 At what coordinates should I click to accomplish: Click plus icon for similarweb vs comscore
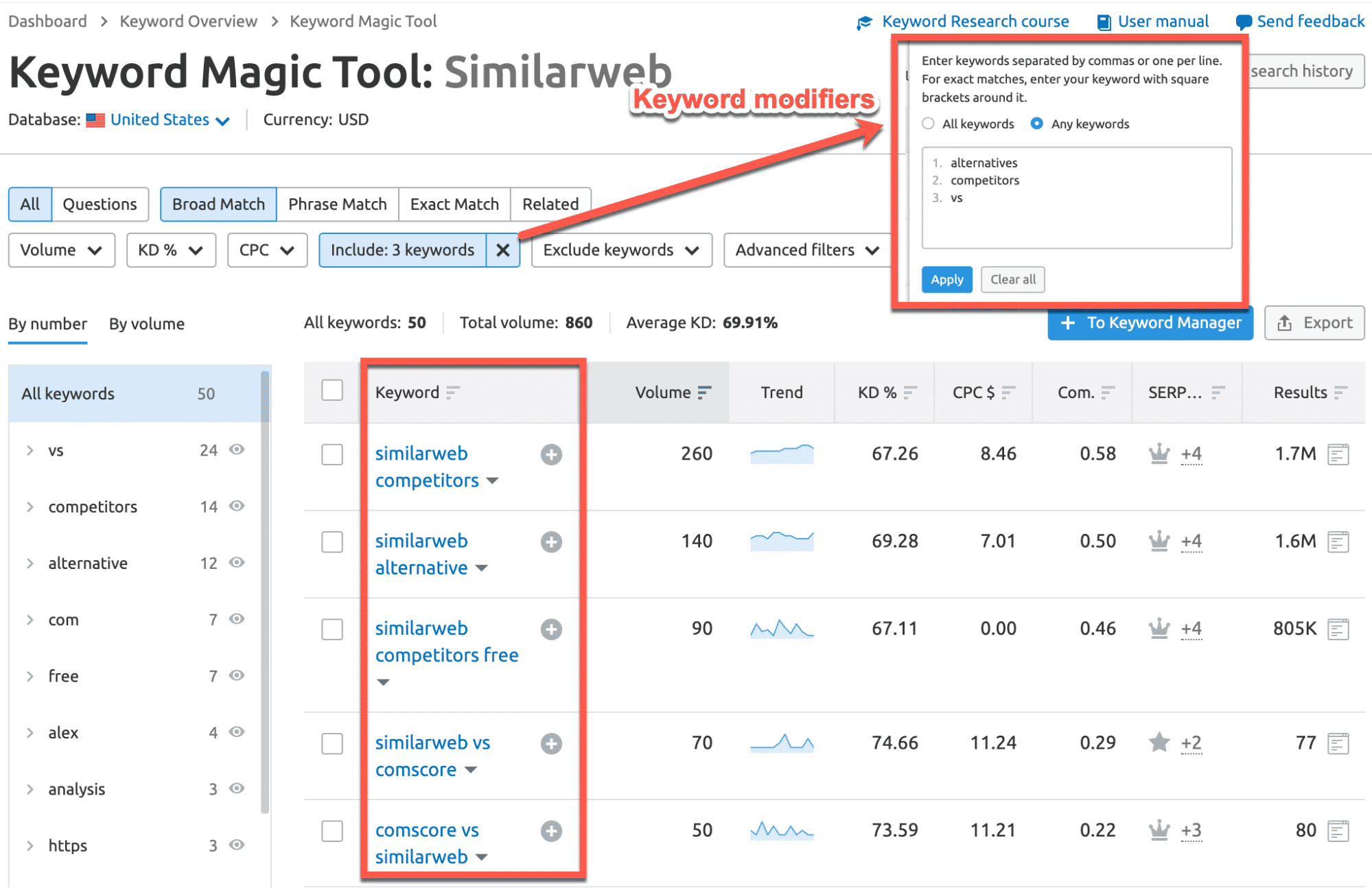551,744
